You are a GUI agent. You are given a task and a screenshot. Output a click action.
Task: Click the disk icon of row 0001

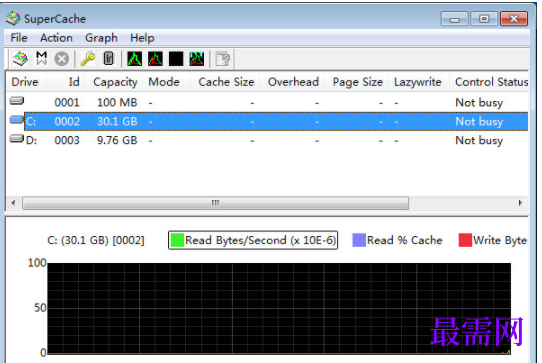17,101
